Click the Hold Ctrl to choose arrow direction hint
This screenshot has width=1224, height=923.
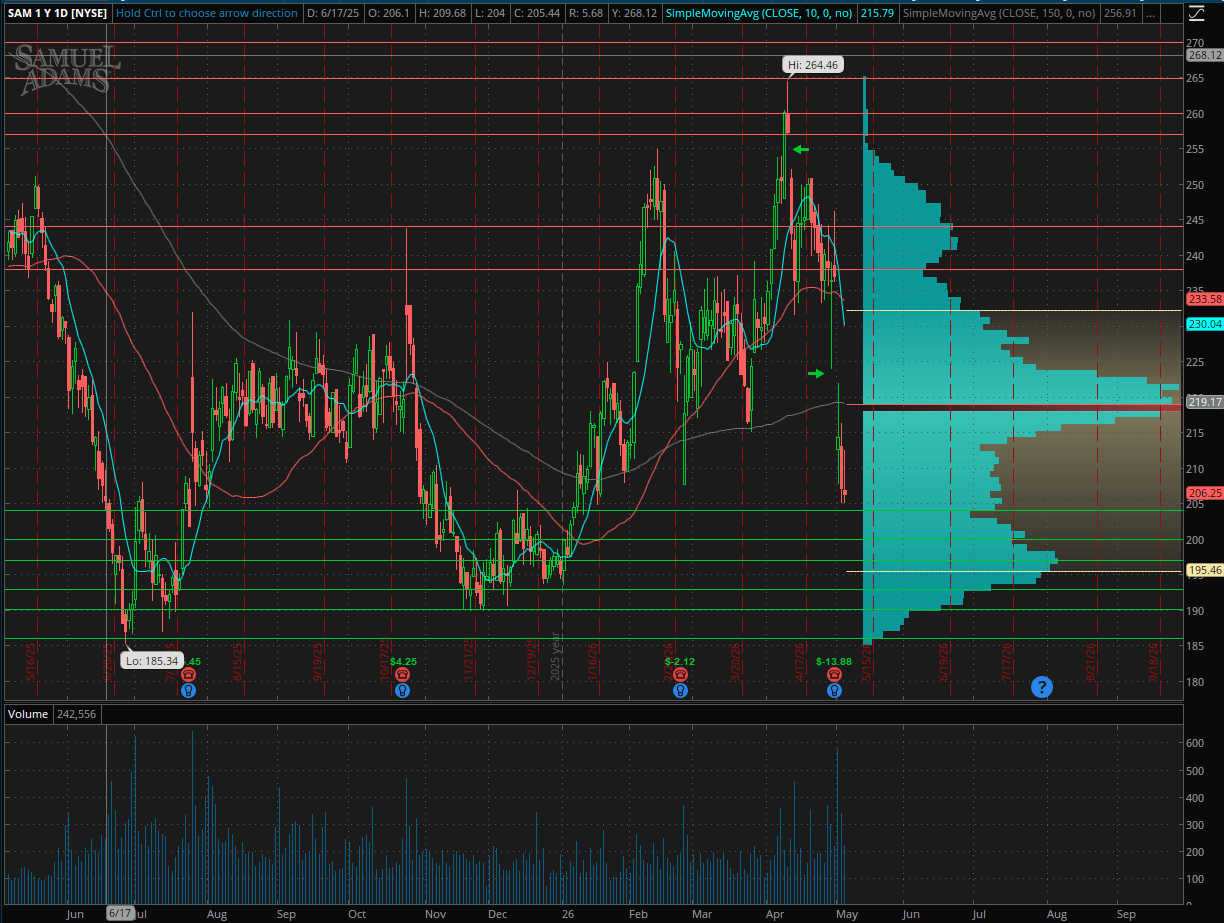click(x=206, y=13)
